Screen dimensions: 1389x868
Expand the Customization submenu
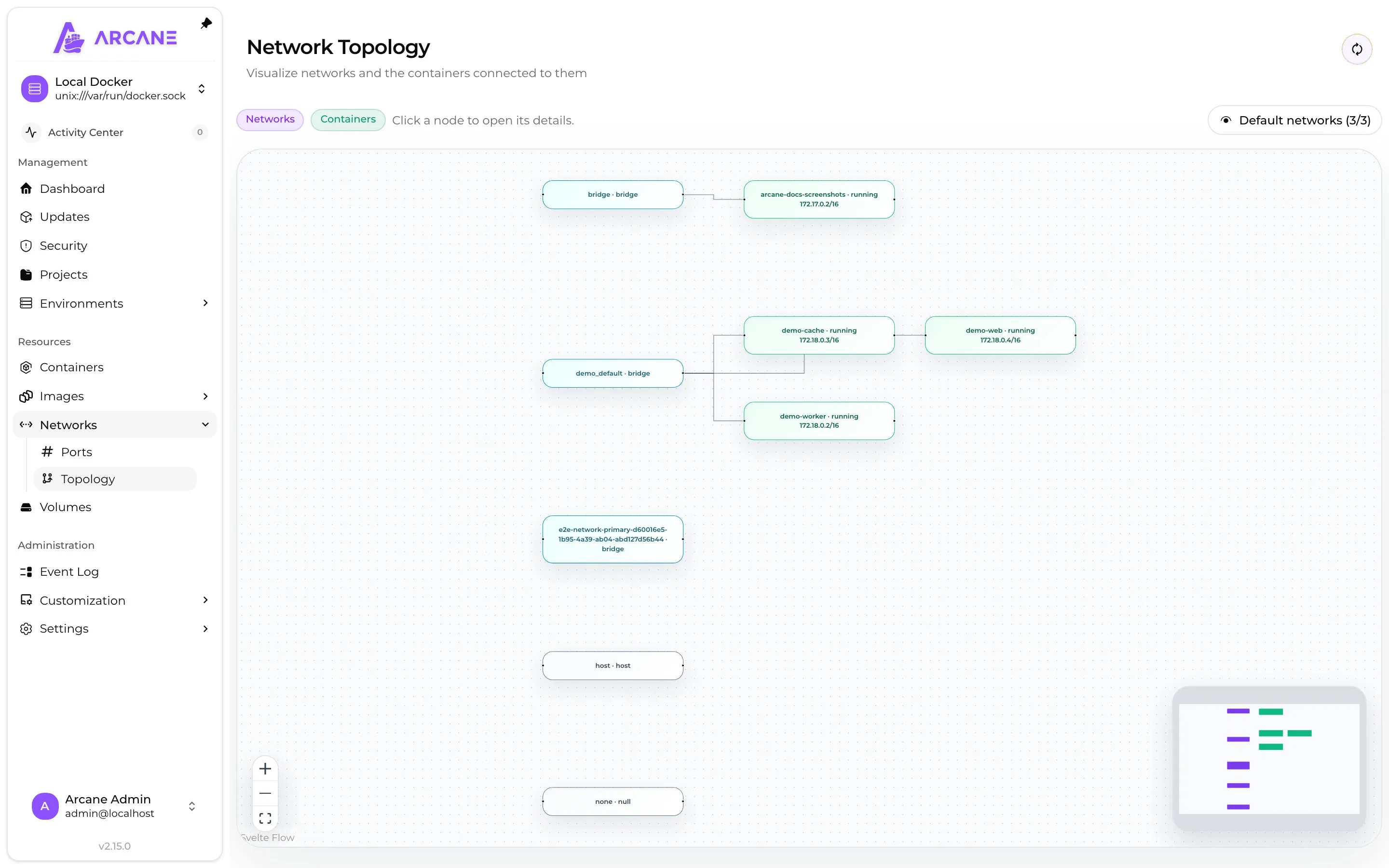[205, 600]
